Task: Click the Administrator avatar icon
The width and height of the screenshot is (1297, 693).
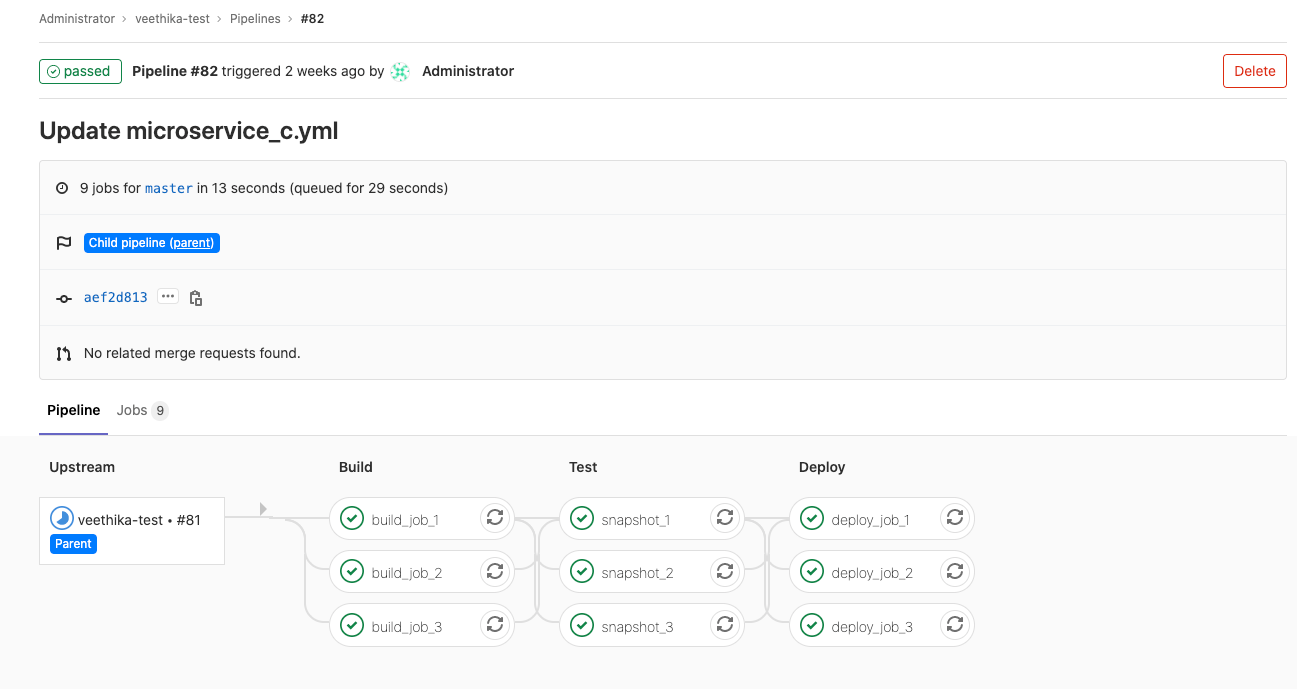Action: click(x=399, y=71)
